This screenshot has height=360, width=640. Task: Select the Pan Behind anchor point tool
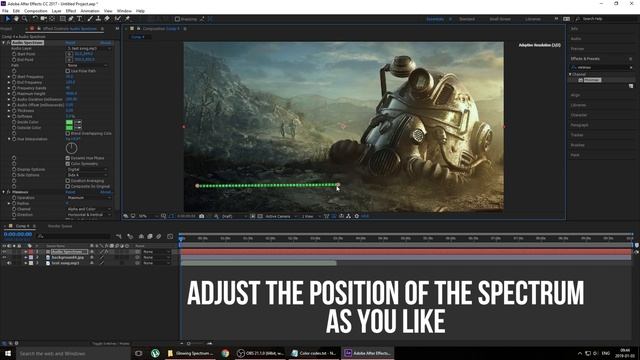tap(52, 19)
